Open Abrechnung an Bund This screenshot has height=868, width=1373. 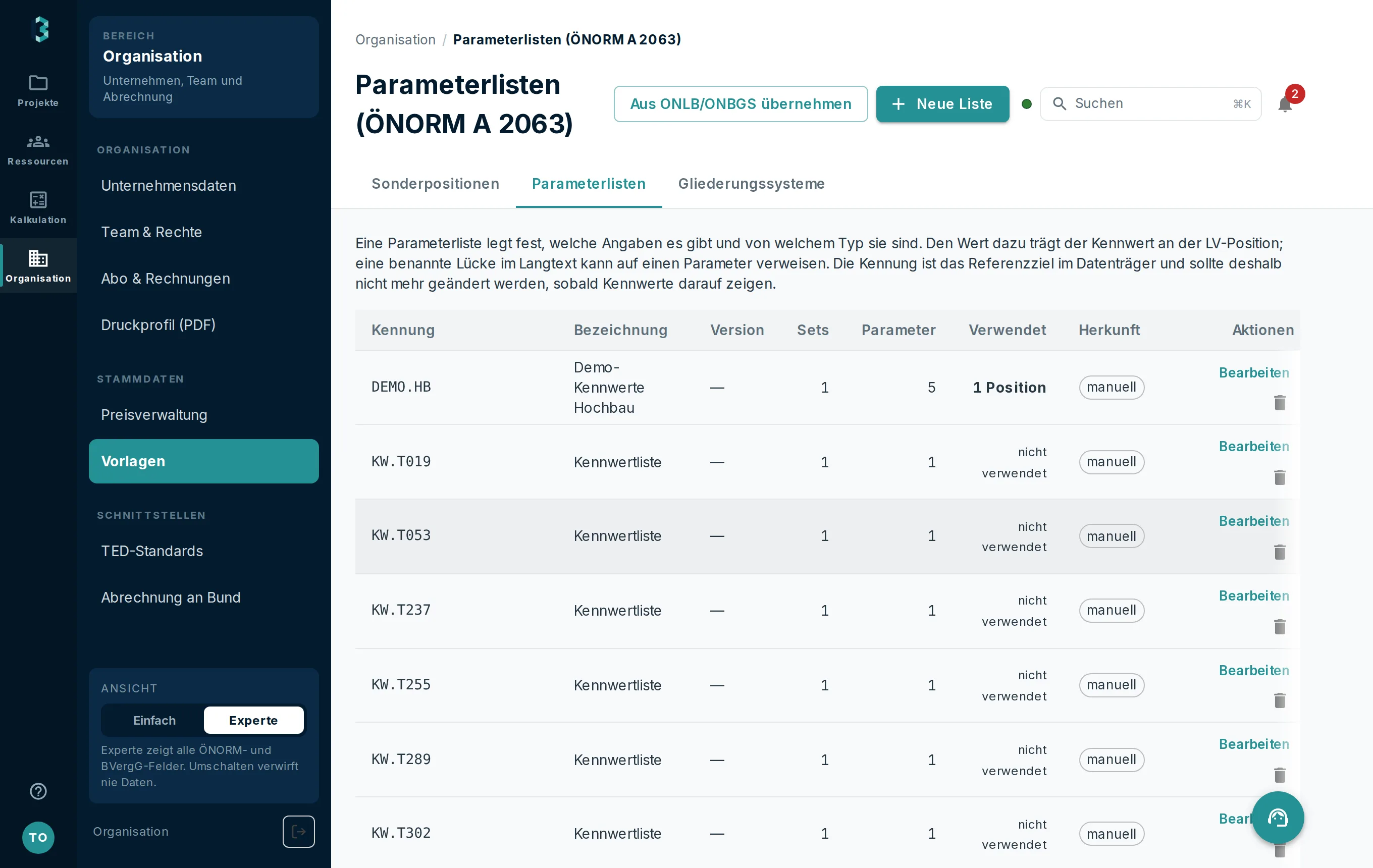point(203,598)
